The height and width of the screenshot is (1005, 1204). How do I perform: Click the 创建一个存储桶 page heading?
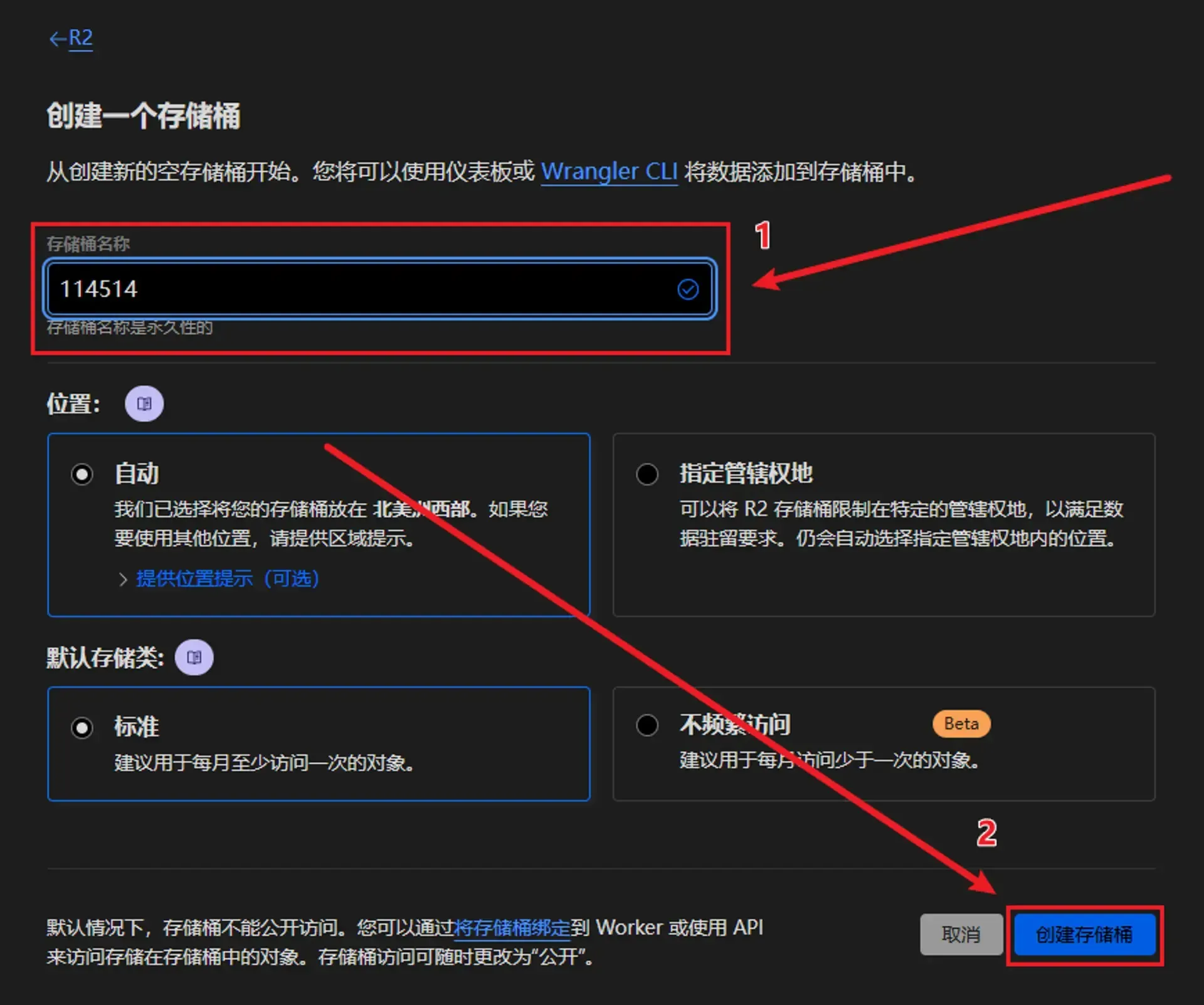click(143, 116)
